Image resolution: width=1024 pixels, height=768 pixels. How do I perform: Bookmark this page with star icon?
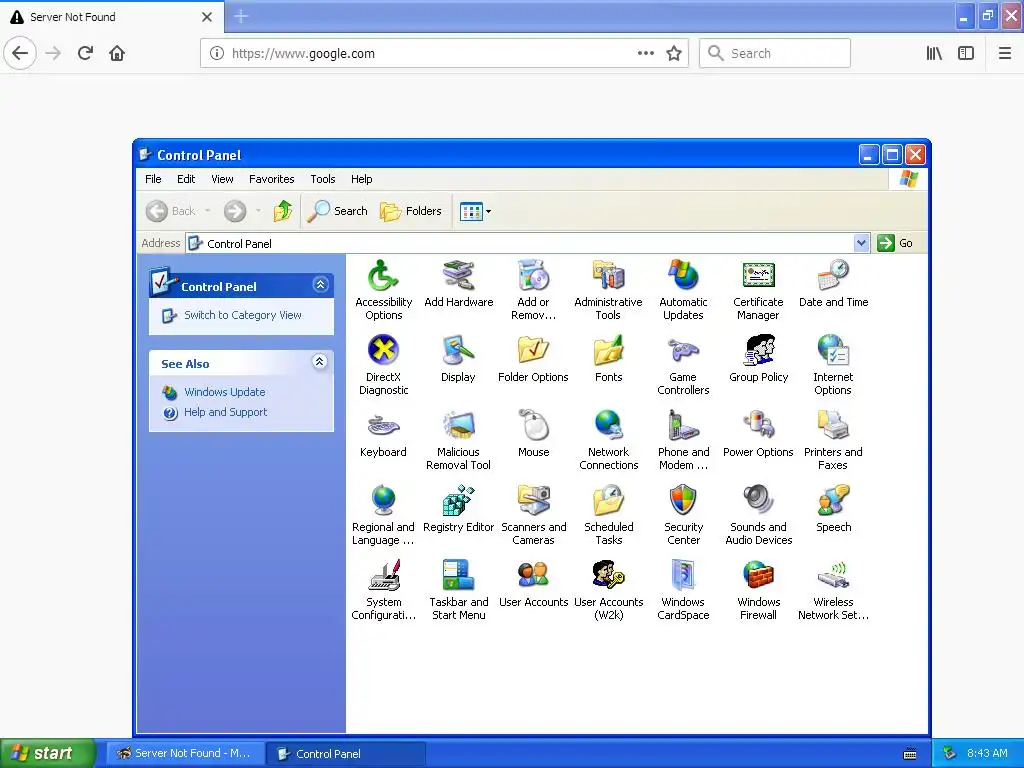[x=674, y=54]
